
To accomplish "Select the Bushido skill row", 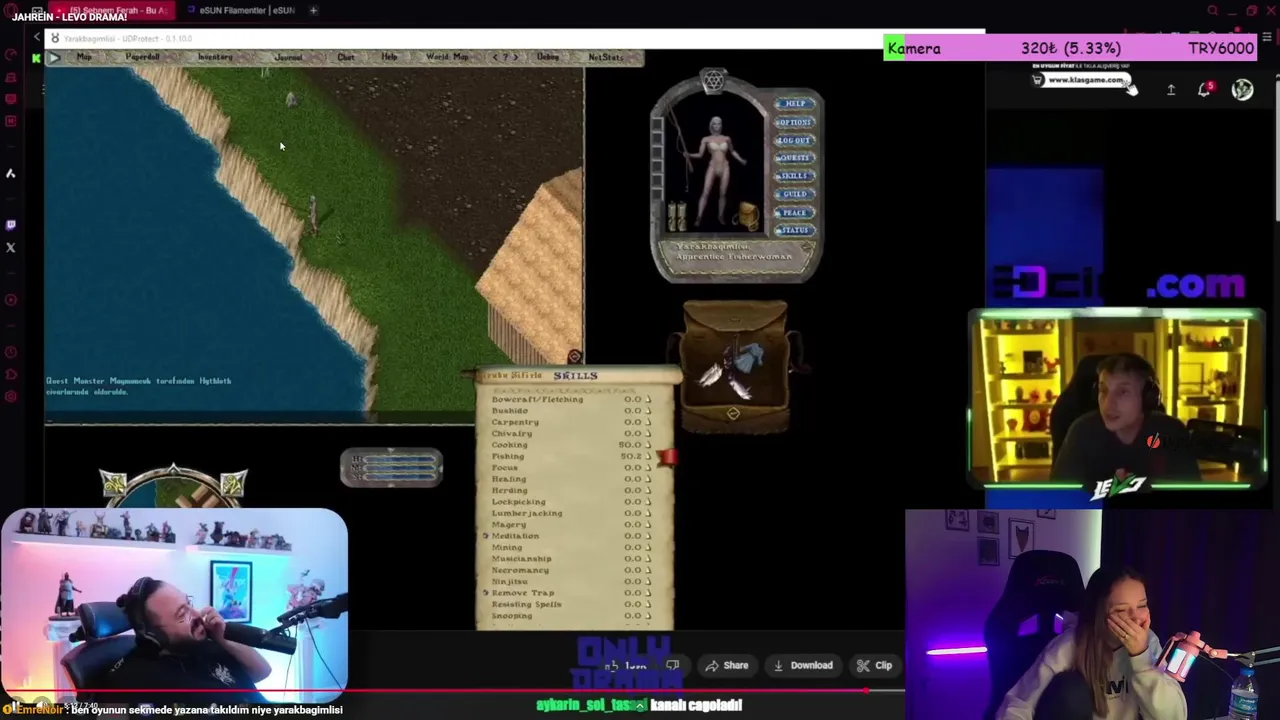I will pos(570,411).
